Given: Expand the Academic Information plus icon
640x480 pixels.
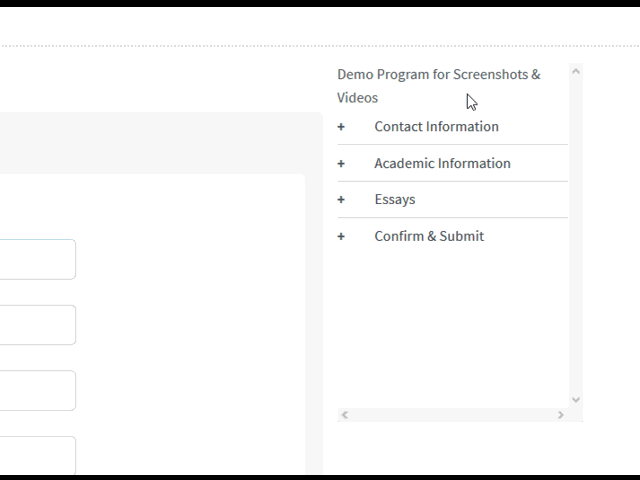Looking at the screenshot, I should (341, 164).
